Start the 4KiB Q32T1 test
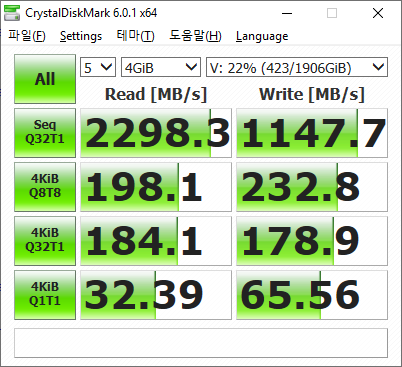The image size is (402, 367). pos(45,241)
